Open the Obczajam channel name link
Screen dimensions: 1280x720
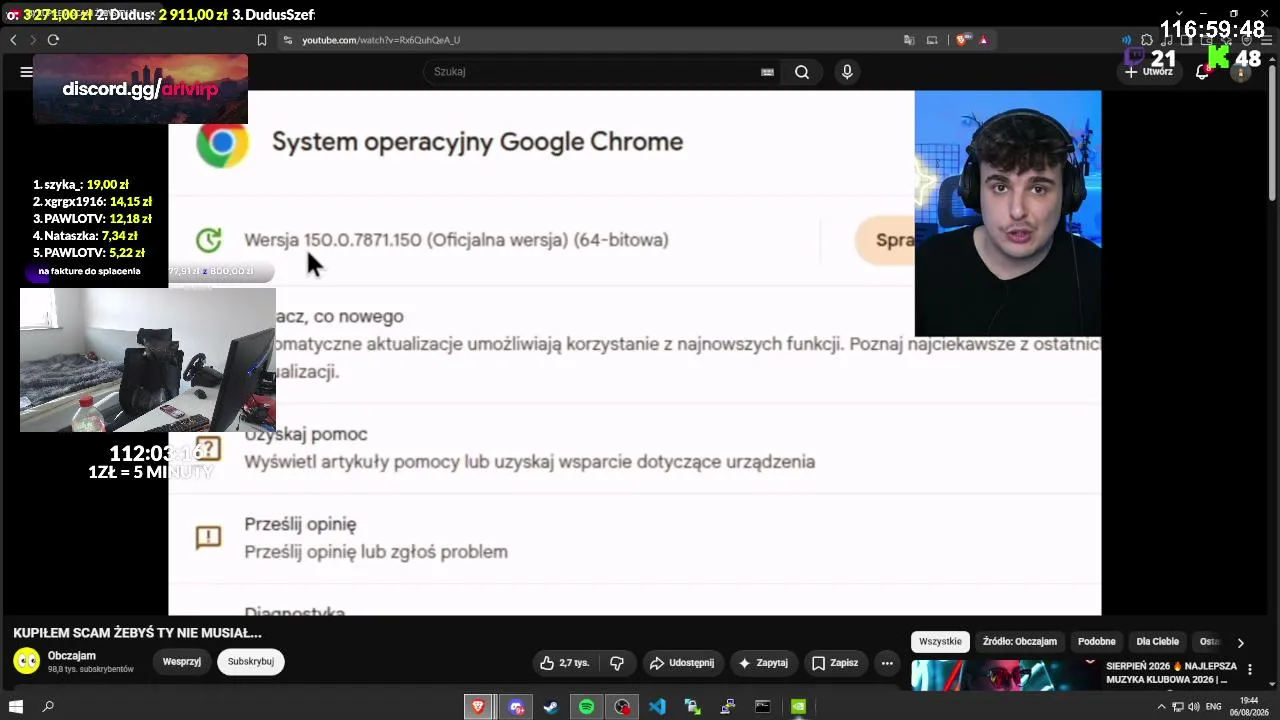pyautogui.click(x=72, y=656)
